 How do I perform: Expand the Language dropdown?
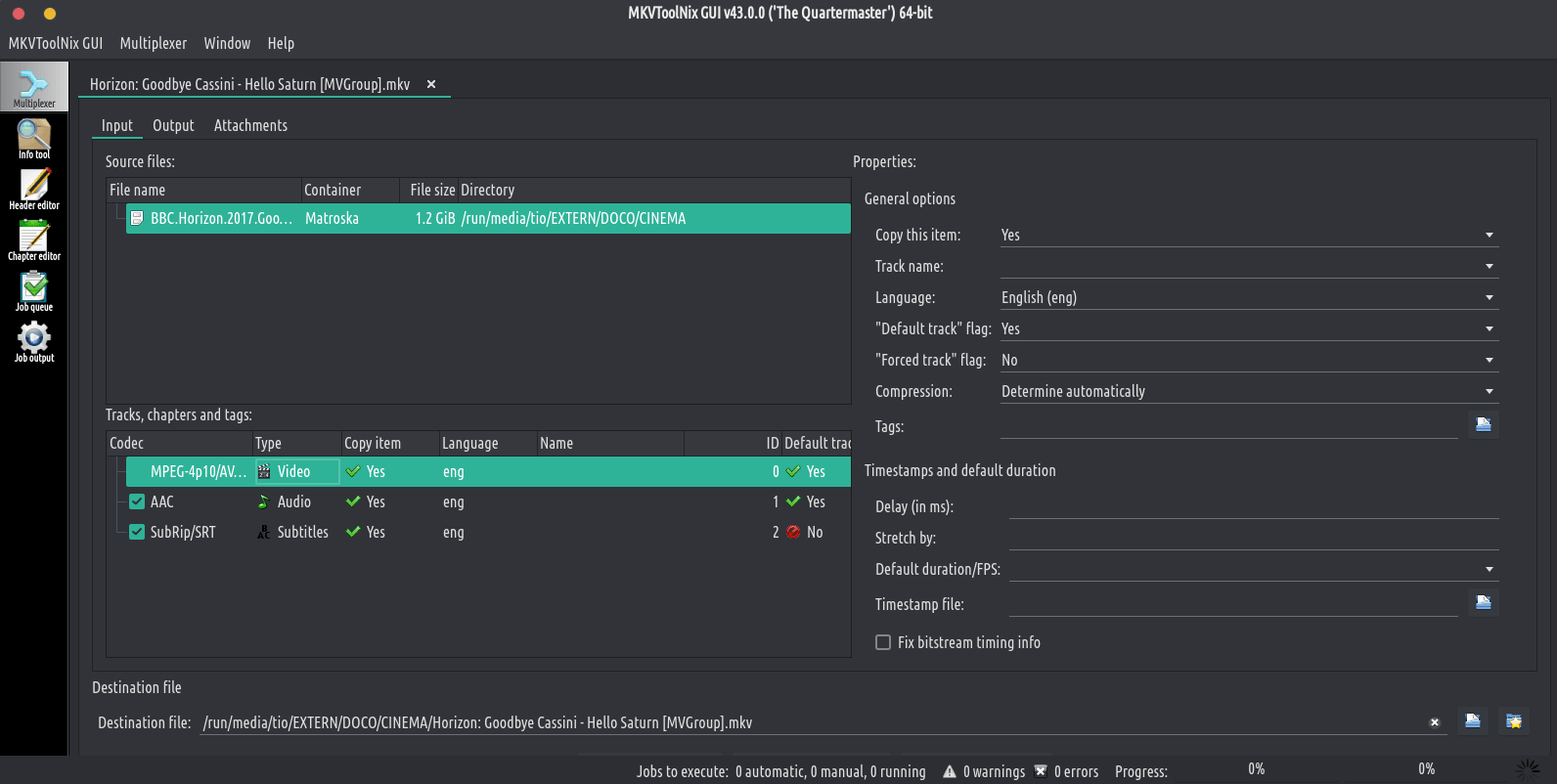pyautogui.click(x=1248, y=297)
